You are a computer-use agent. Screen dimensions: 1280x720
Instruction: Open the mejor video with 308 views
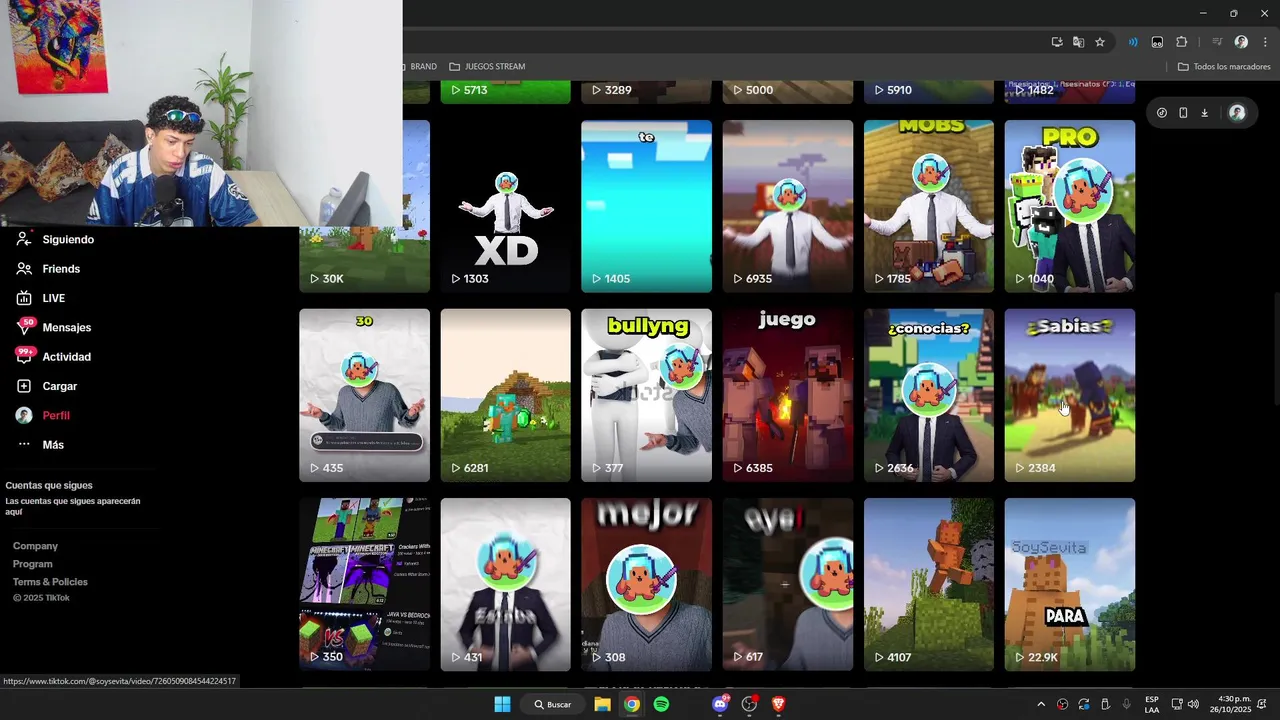(647, 584)
